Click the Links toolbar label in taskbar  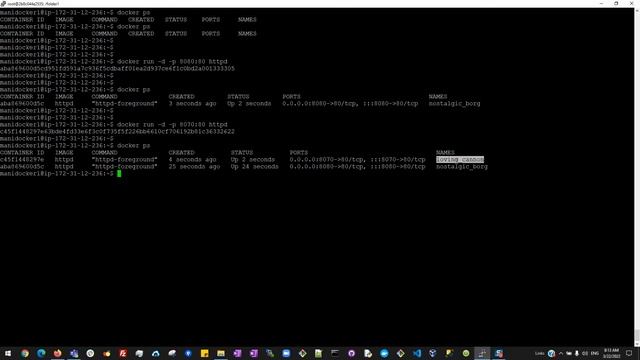540,353
